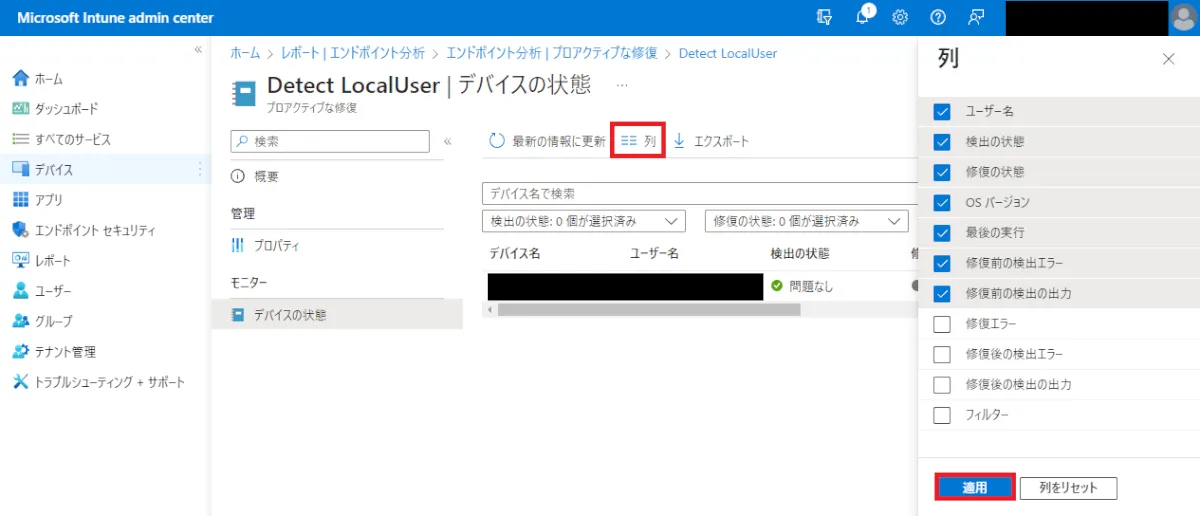Image resolution: width=1200 pixels, height=516 pixels.
Task: Check フィルター column checkbox
Action: (x=941, y=415)
